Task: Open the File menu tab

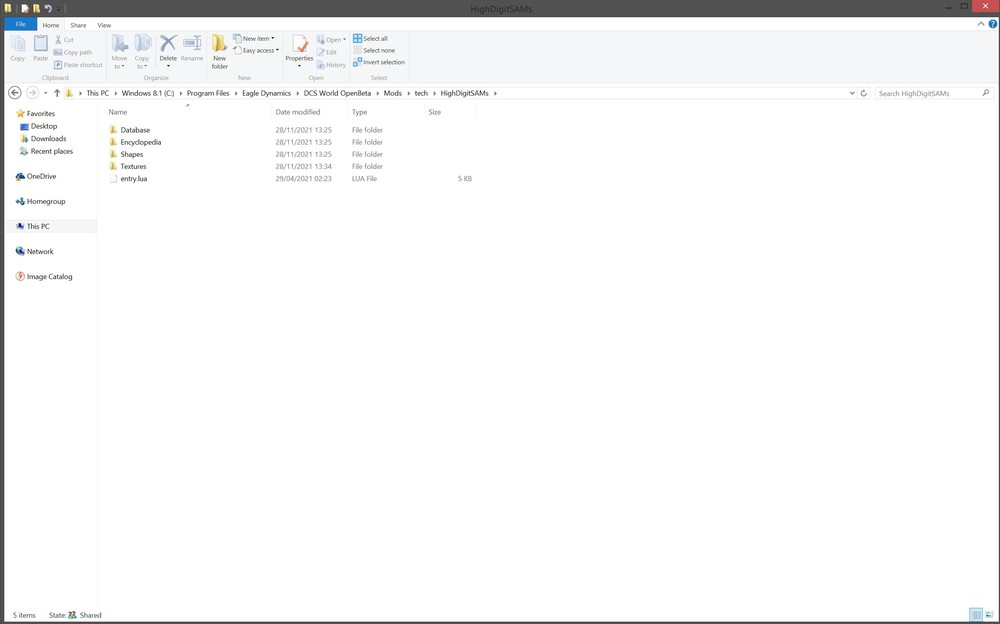Action: (20, 24)
